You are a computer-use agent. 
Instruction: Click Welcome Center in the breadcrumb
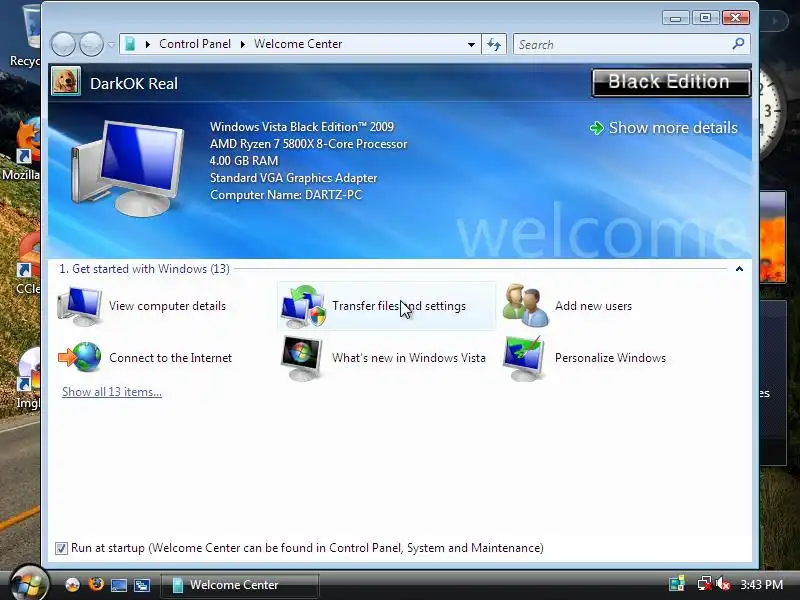pos(298,44)
